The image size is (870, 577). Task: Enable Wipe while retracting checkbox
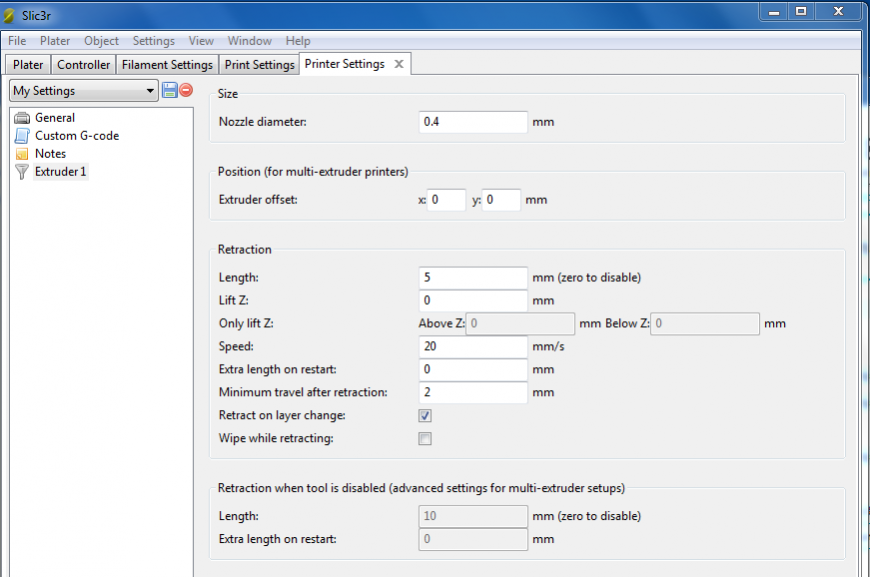[425, 439]
